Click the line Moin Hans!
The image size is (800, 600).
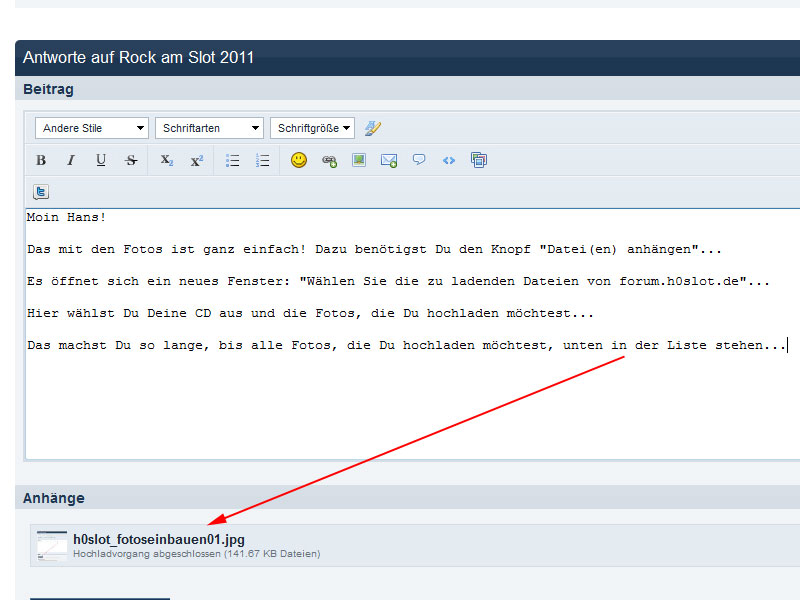click(66, 217)
